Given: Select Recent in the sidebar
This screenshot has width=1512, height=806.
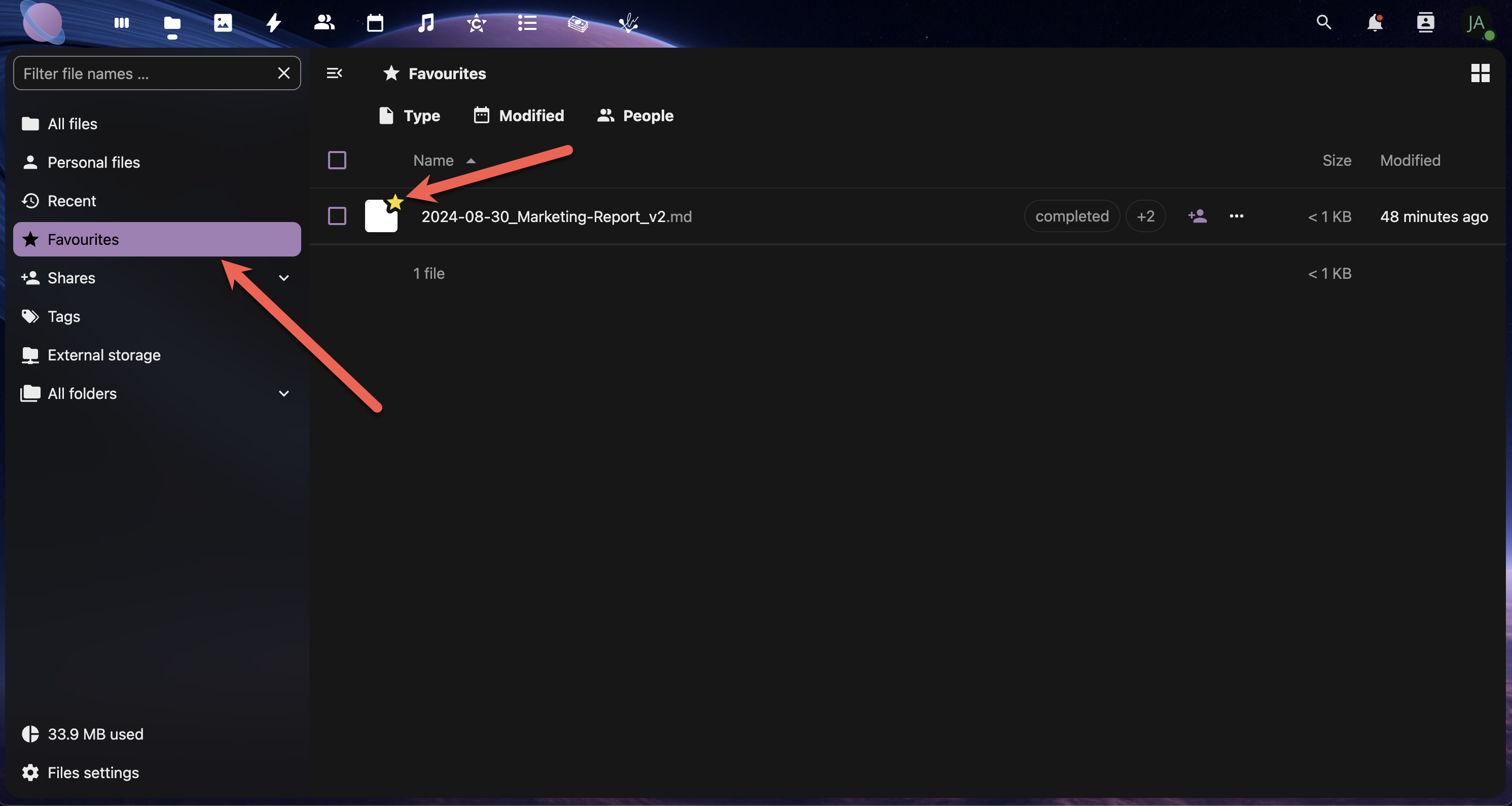Looking at the screenshot, I should (71, 201).
